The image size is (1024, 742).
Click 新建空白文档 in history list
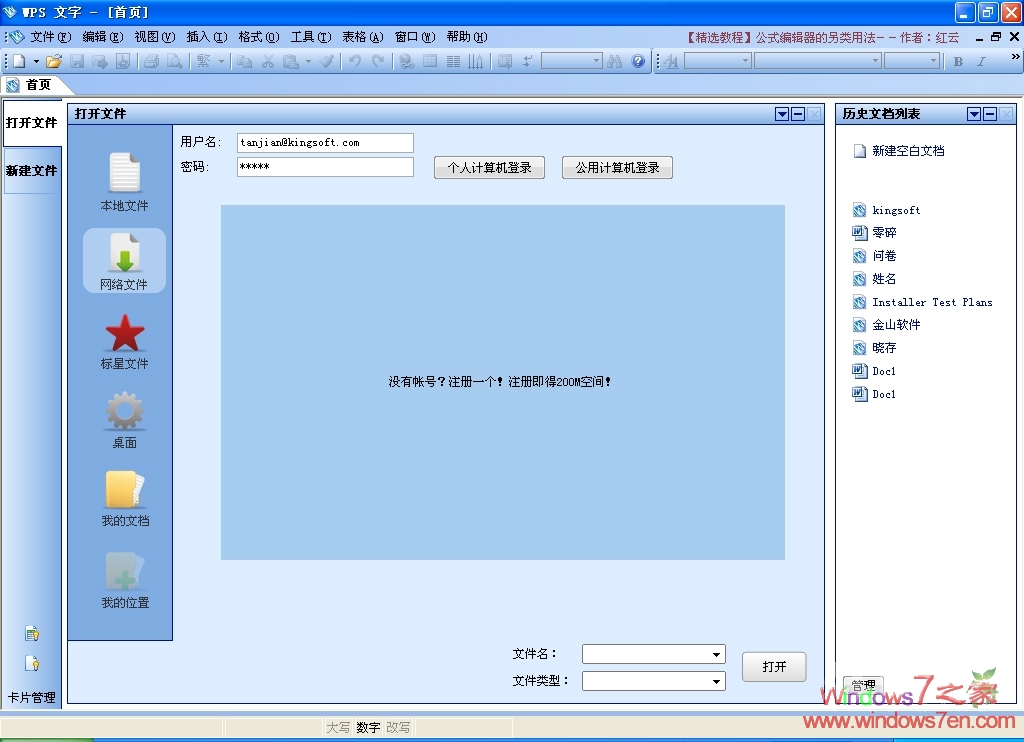(x=899, y=151)
